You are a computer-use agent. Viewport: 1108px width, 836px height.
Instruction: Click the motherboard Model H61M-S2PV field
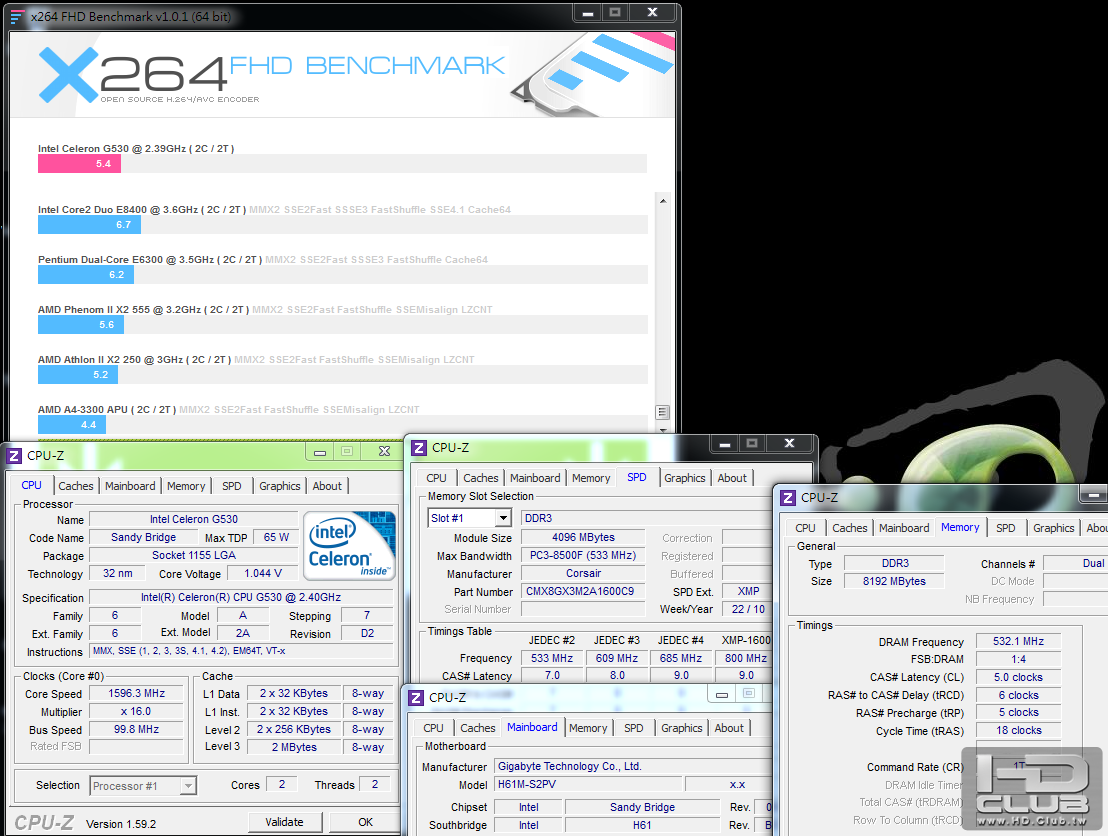[588, 784]
